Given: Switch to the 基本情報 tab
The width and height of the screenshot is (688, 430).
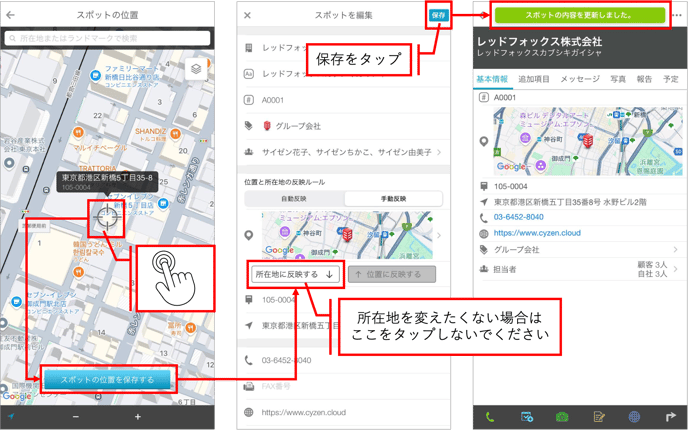Looking at the screenshot, I should click(x=492, y=79).
